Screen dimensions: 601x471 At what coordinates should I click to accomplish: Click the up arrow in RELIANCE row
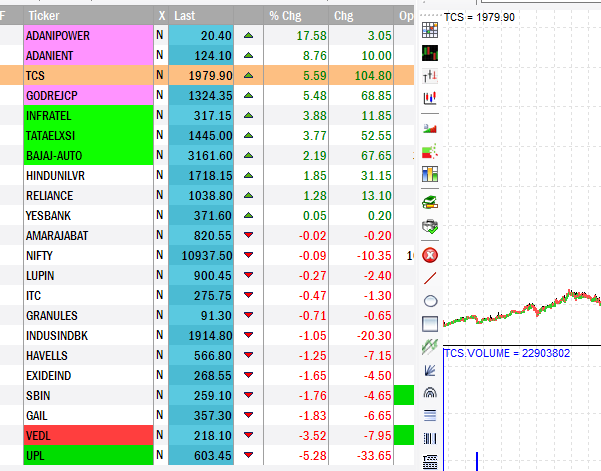(x=248, y=195)
